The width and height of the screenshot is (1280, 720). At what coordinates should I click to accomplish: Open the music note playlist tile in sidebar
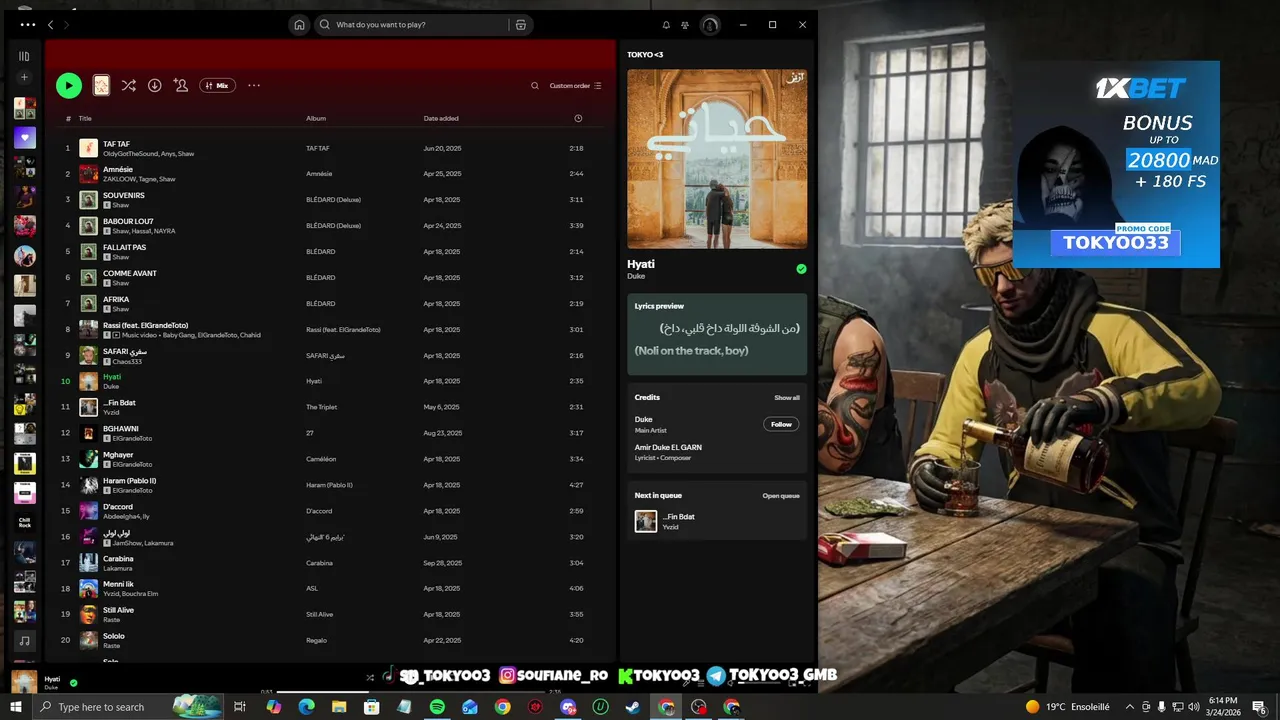25,640
